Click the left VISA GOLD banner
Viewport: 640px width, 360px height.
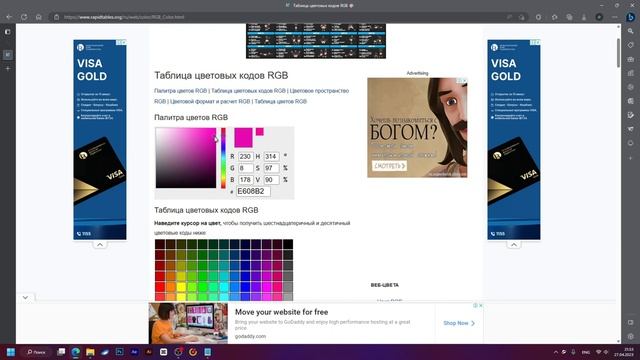pyautogui.click(x=100, y=140)
